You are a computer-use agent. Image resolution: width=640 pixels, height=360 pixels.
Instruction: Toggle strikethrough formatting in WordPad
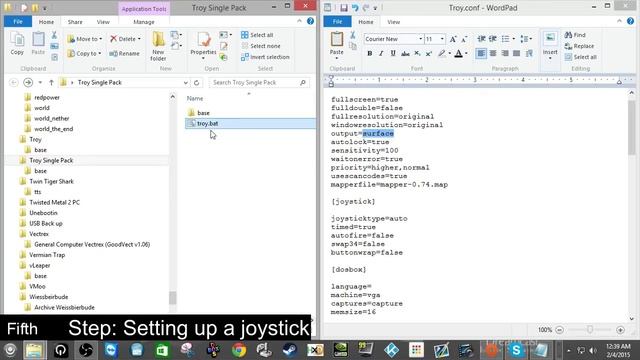point(405,53)
